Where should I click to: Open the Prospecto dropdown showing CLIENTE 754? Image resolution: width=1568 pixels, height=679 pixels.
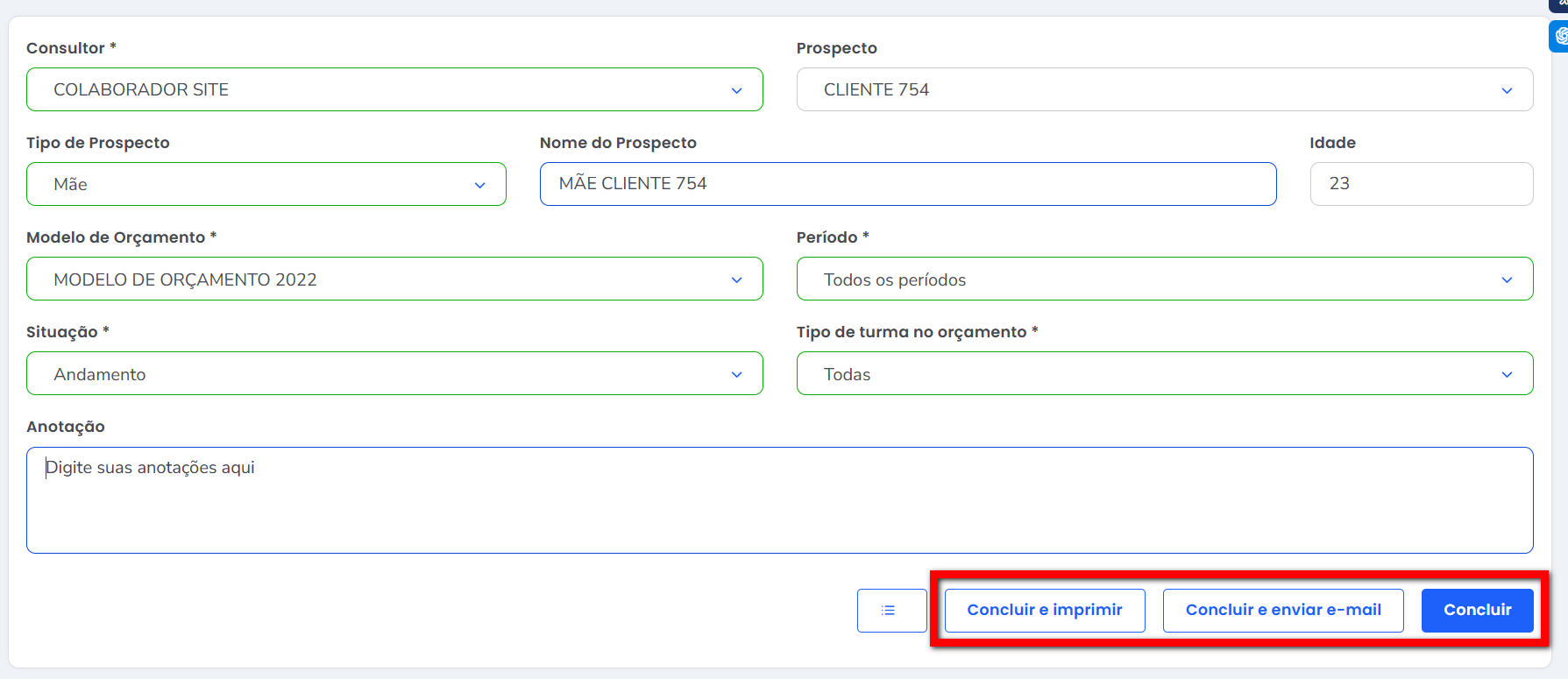(1164, 89)
